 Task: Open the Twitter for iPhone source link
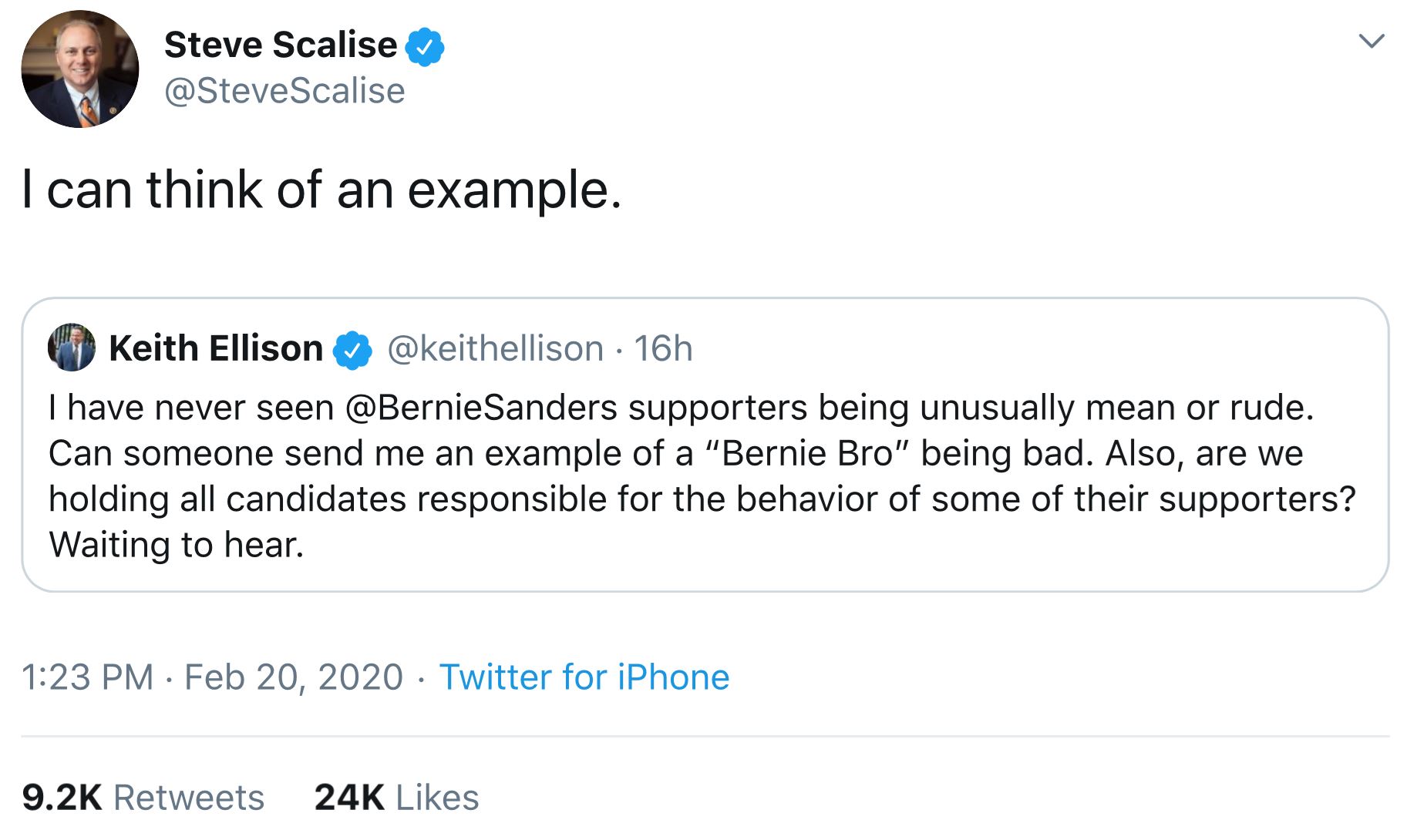click(x=584, y=677)
